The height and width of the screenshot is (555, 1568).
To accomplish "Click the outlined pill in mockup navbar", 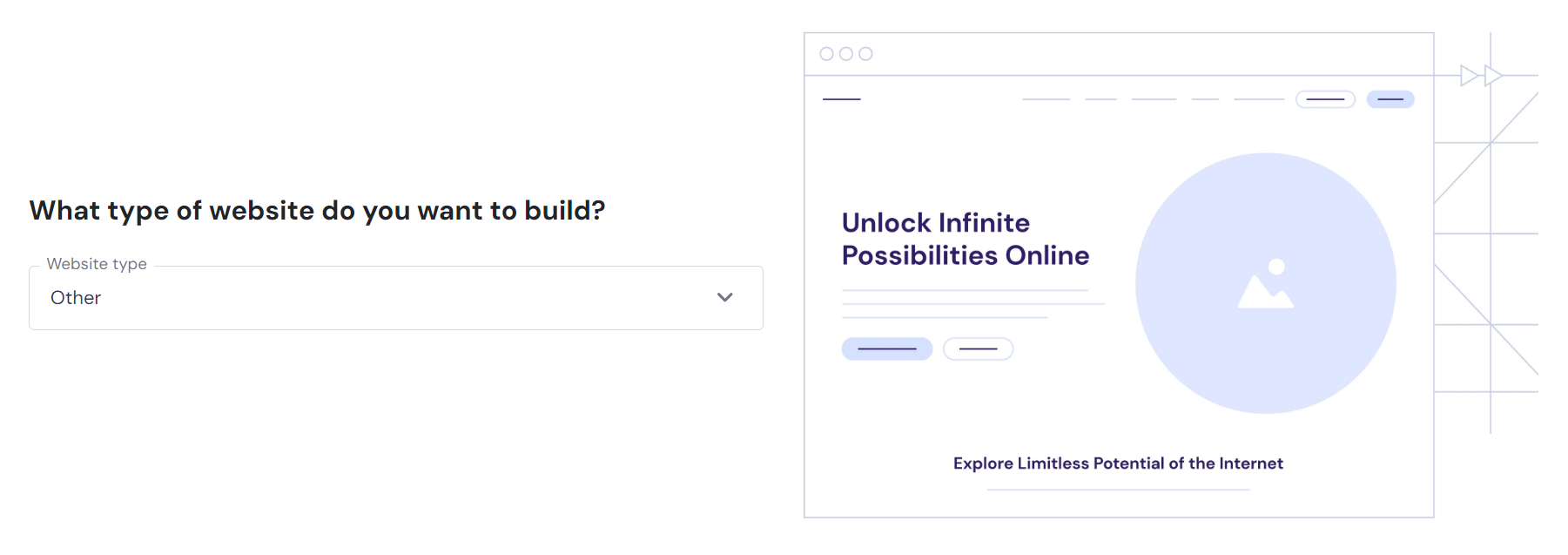I will click(x=1325, y=99).
